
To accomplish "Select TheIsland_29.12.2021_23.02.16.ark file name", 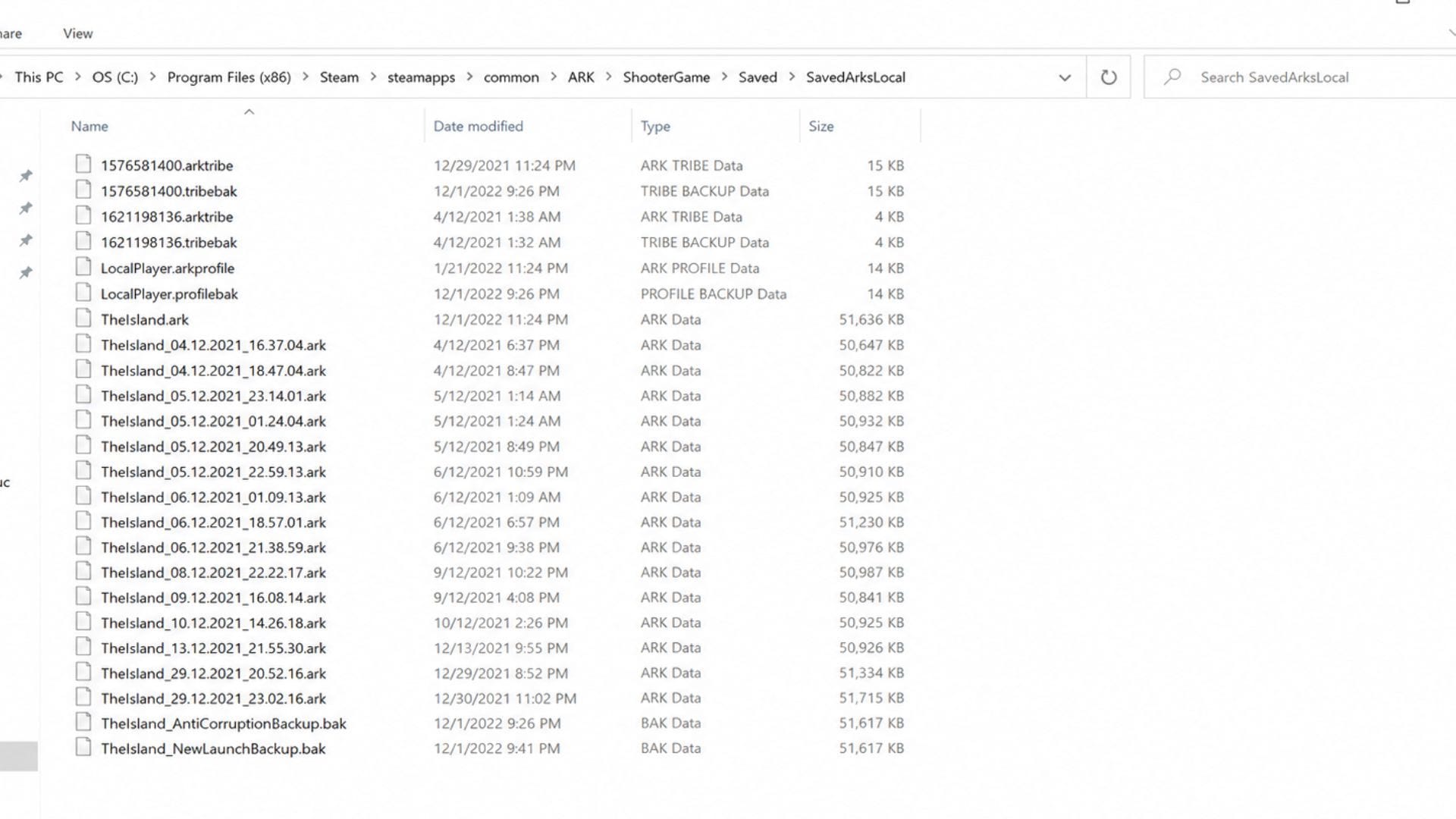I will 213,698.
